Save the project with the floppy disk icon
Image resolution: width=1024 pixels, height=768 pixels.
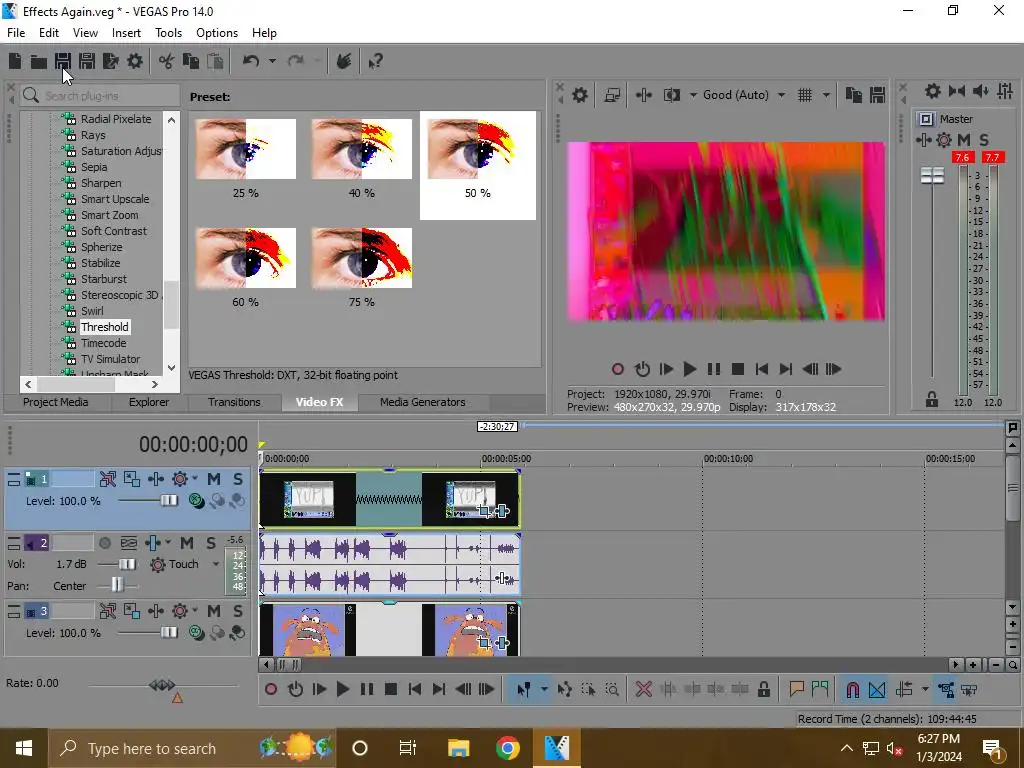(63, 61)
